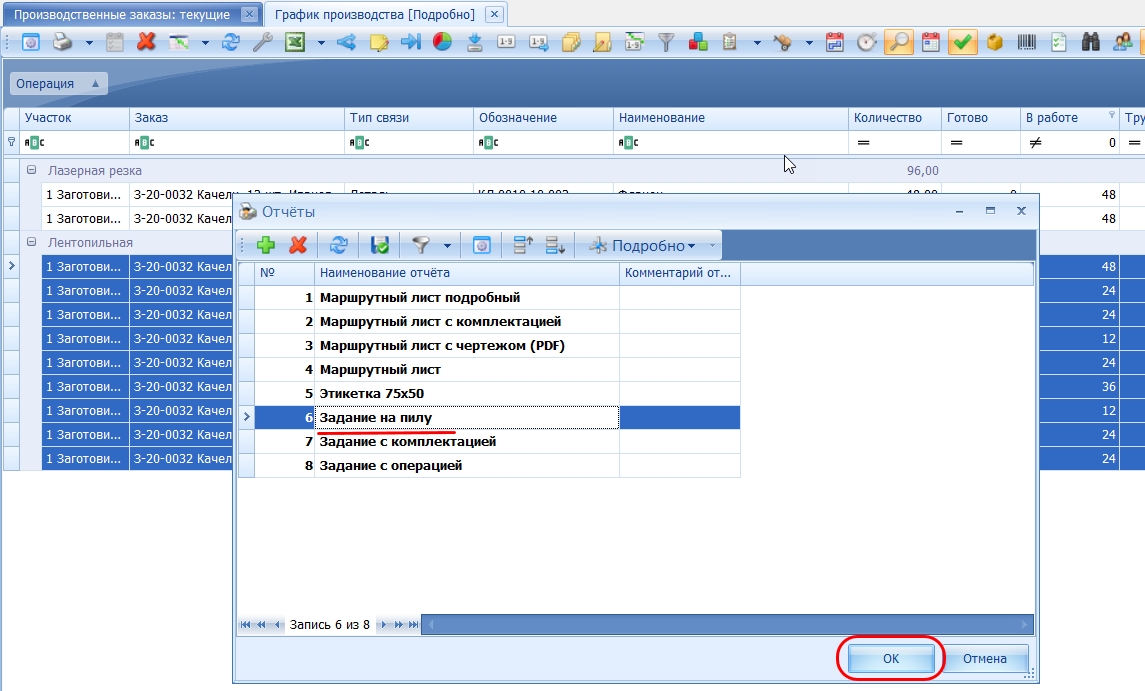Click the Операция grouping button

[x=58, y=83]
